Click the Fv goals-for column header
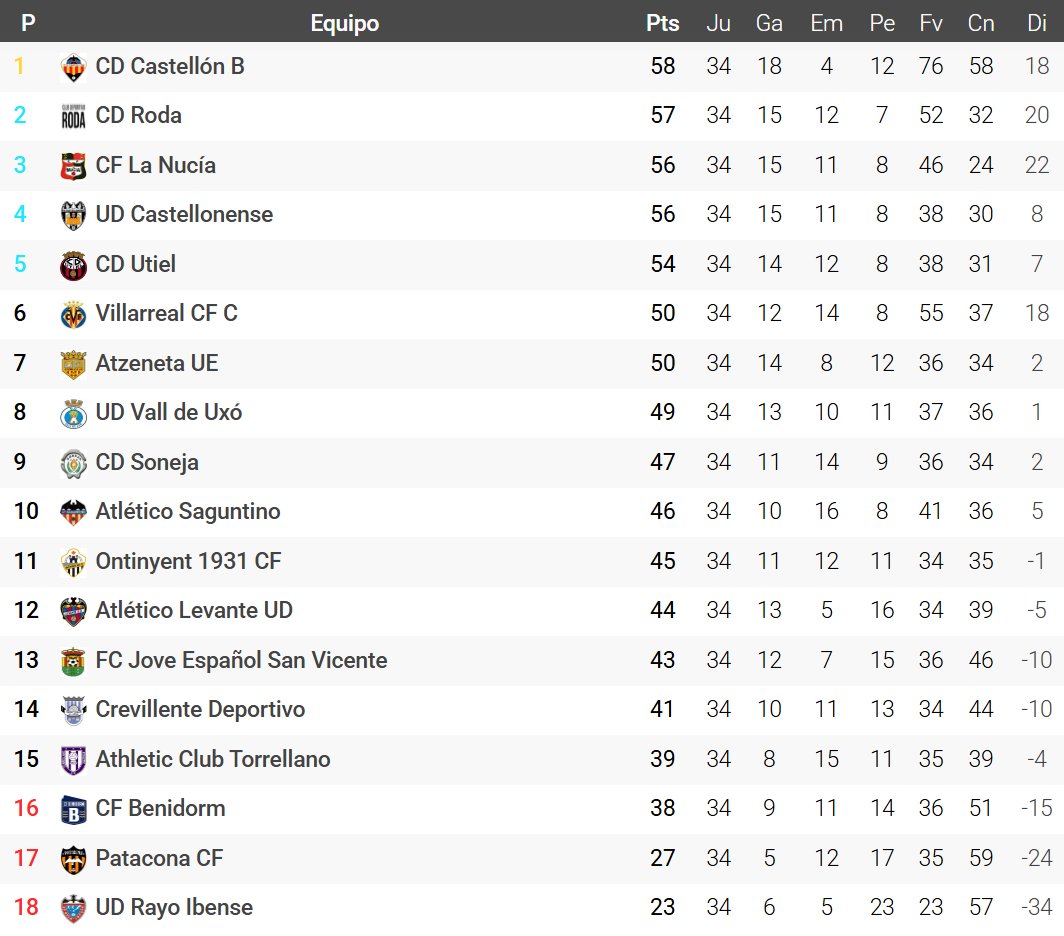This screenshot has height=936, width=1064. (x=931, y=23)
